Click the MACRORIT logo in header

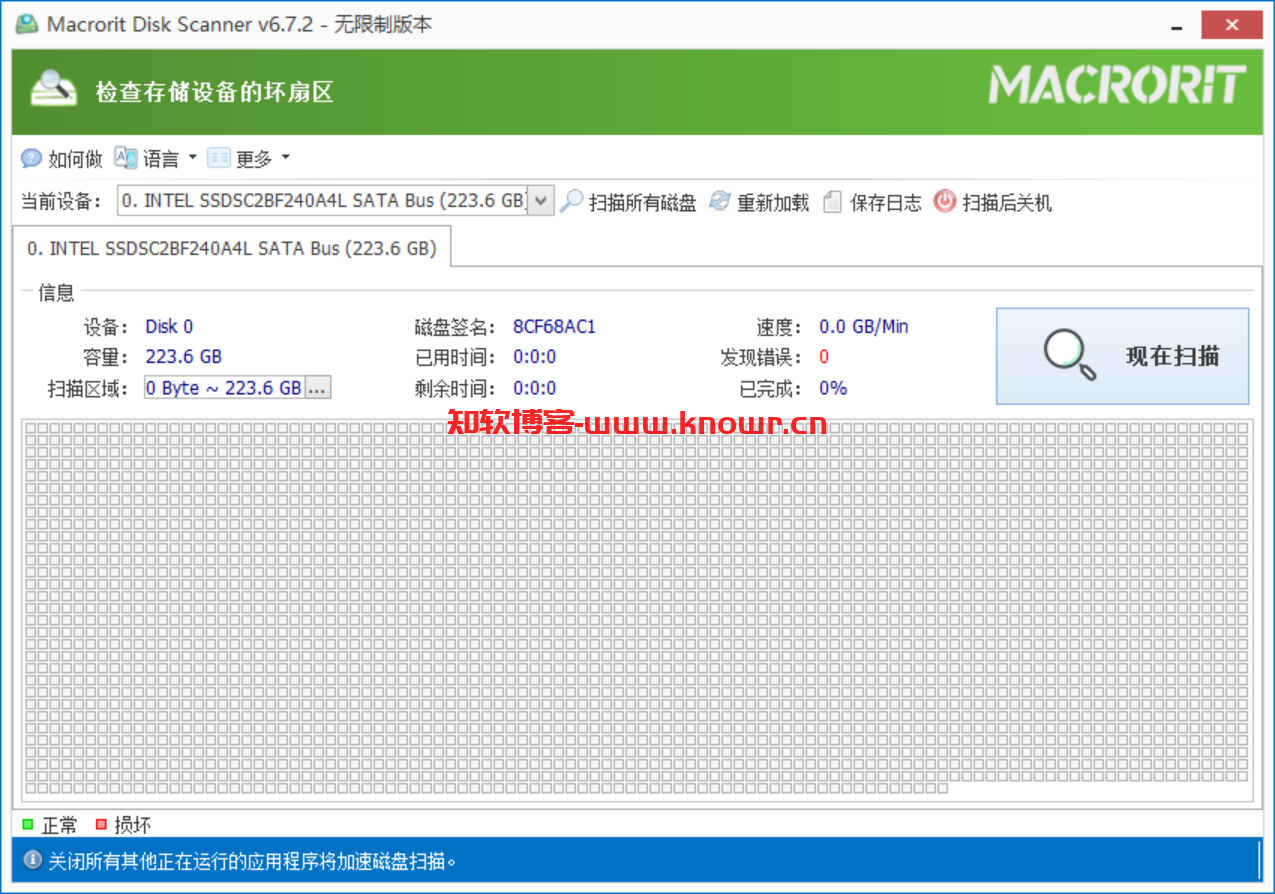(1117, 85)
